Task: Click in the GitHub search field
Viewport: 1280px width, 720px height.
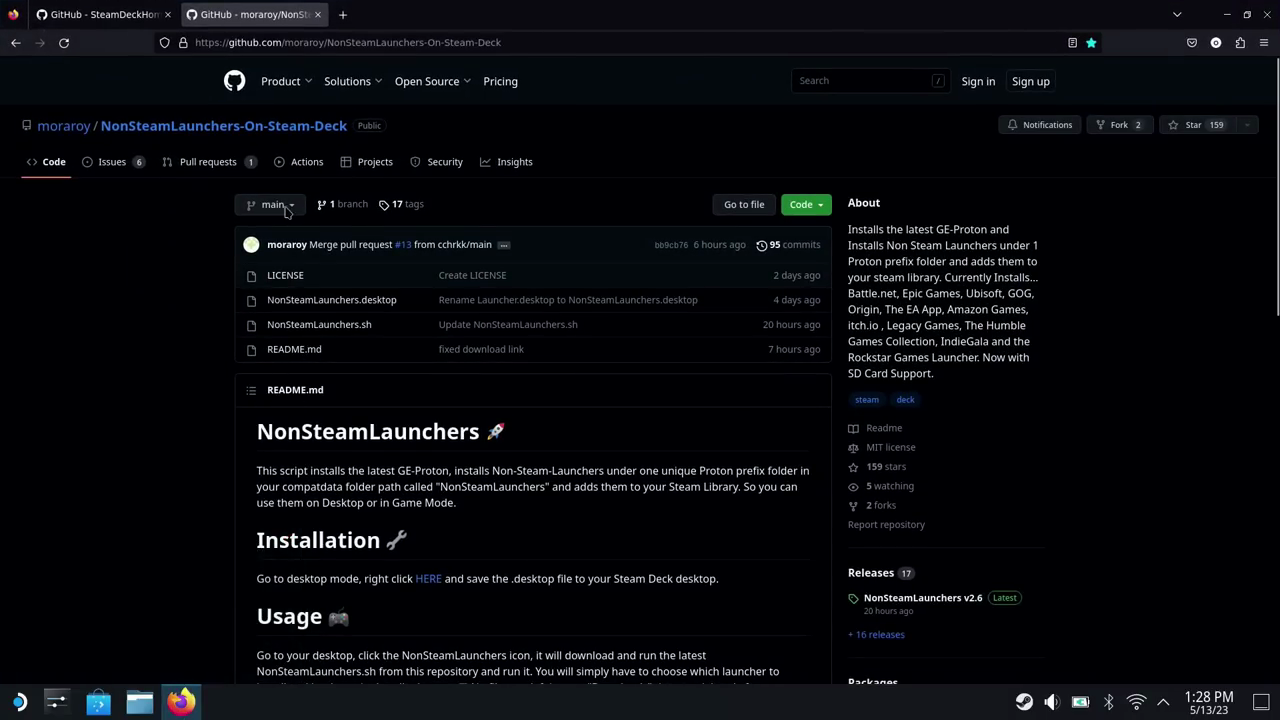Action: pos(870,81)
